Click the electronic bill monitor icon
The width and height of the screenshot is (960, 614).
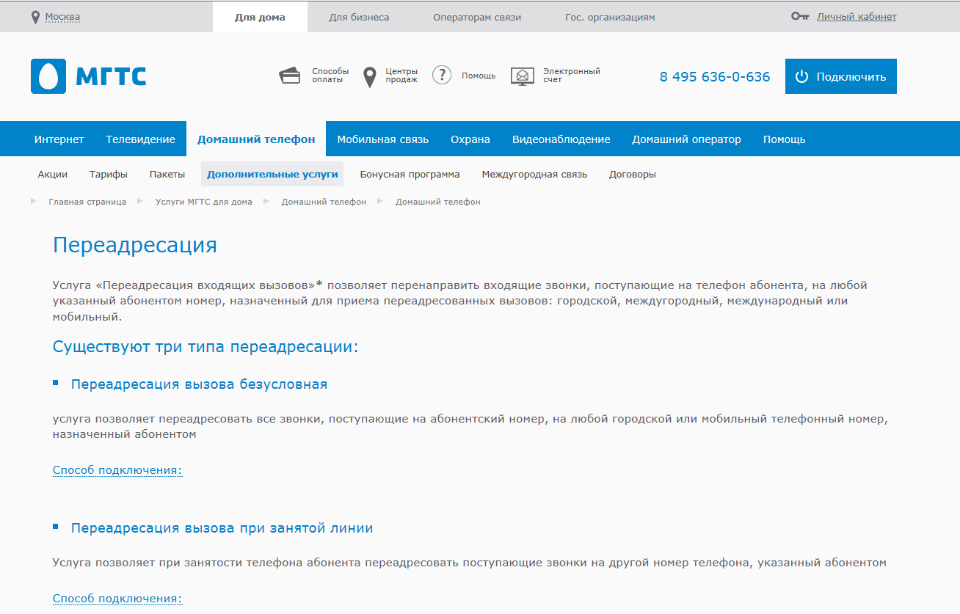coord(522,77)
